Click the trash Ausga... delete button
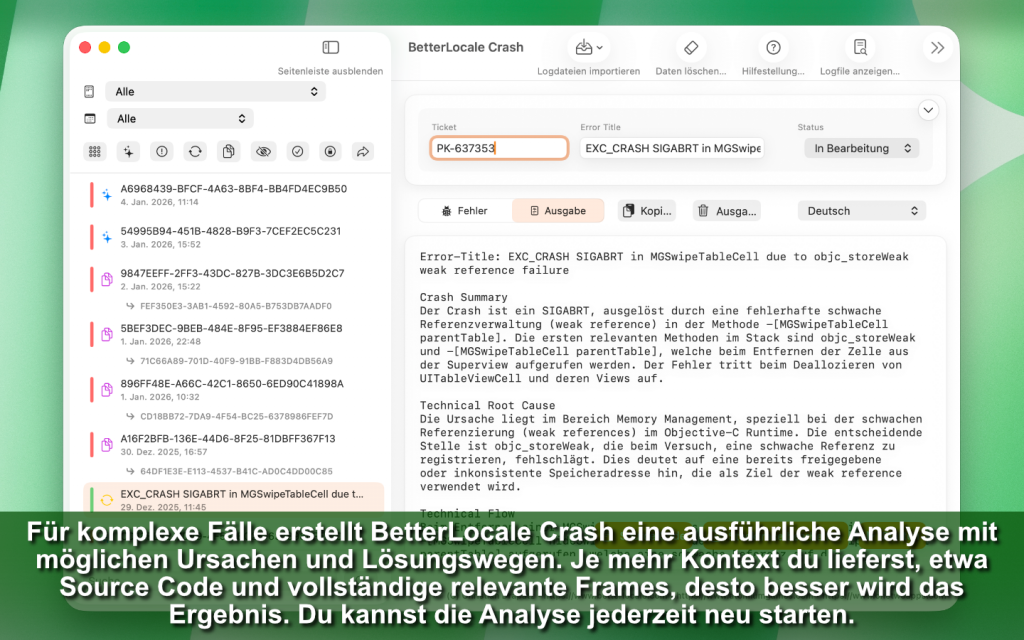The width and height of the screenshot is (1024, 640). click(727, 211)
